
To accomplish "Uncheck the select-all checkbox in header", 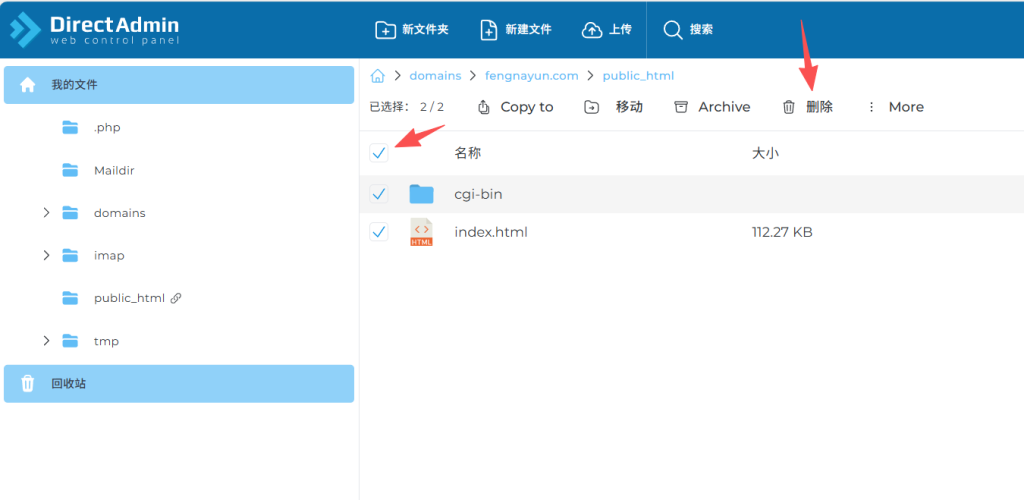I will 379,153.
